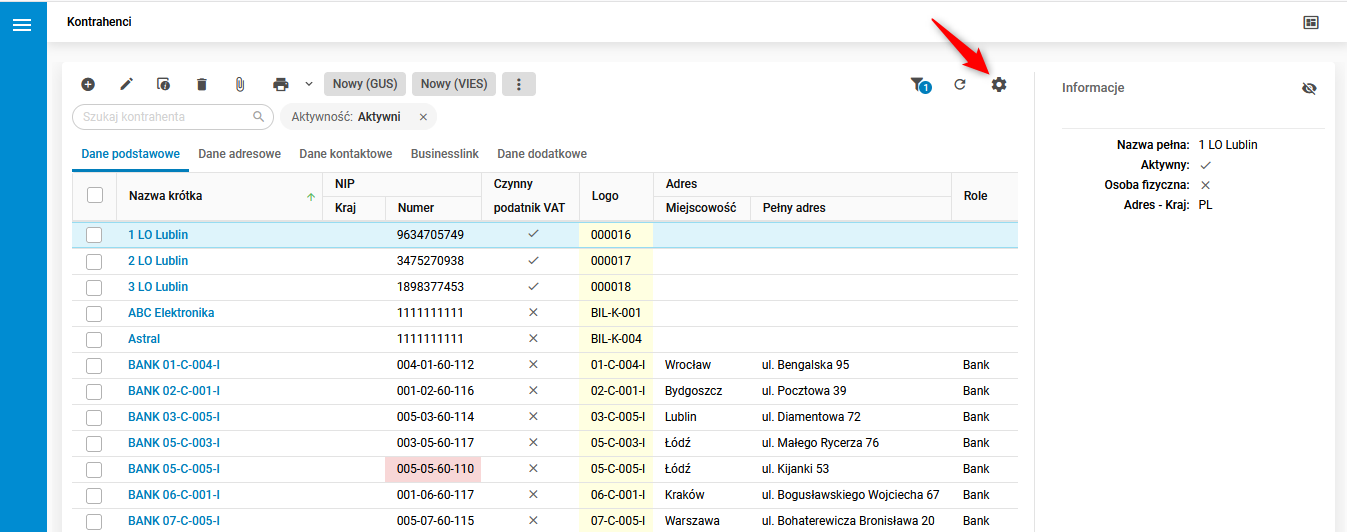Check the BANK 03-C-005-I row checkbox
1347x532 pixels.
coord(94,417)
